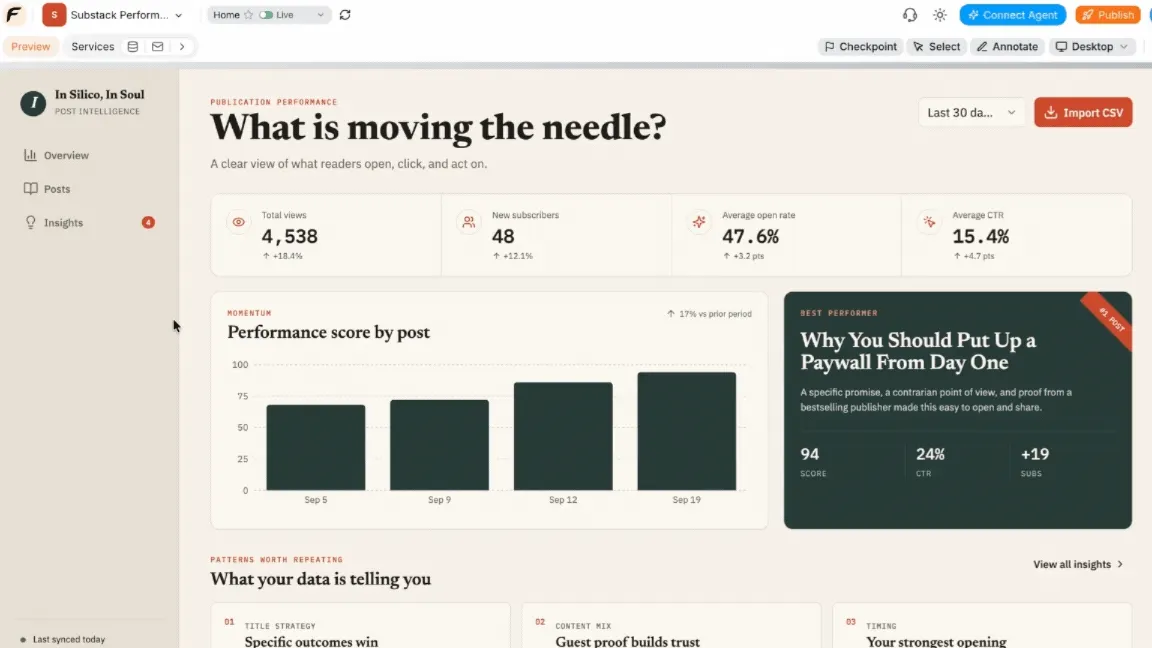Open the database icon tab
Image resolution: width=1152 pixels, height=648 pixels.
133,46
